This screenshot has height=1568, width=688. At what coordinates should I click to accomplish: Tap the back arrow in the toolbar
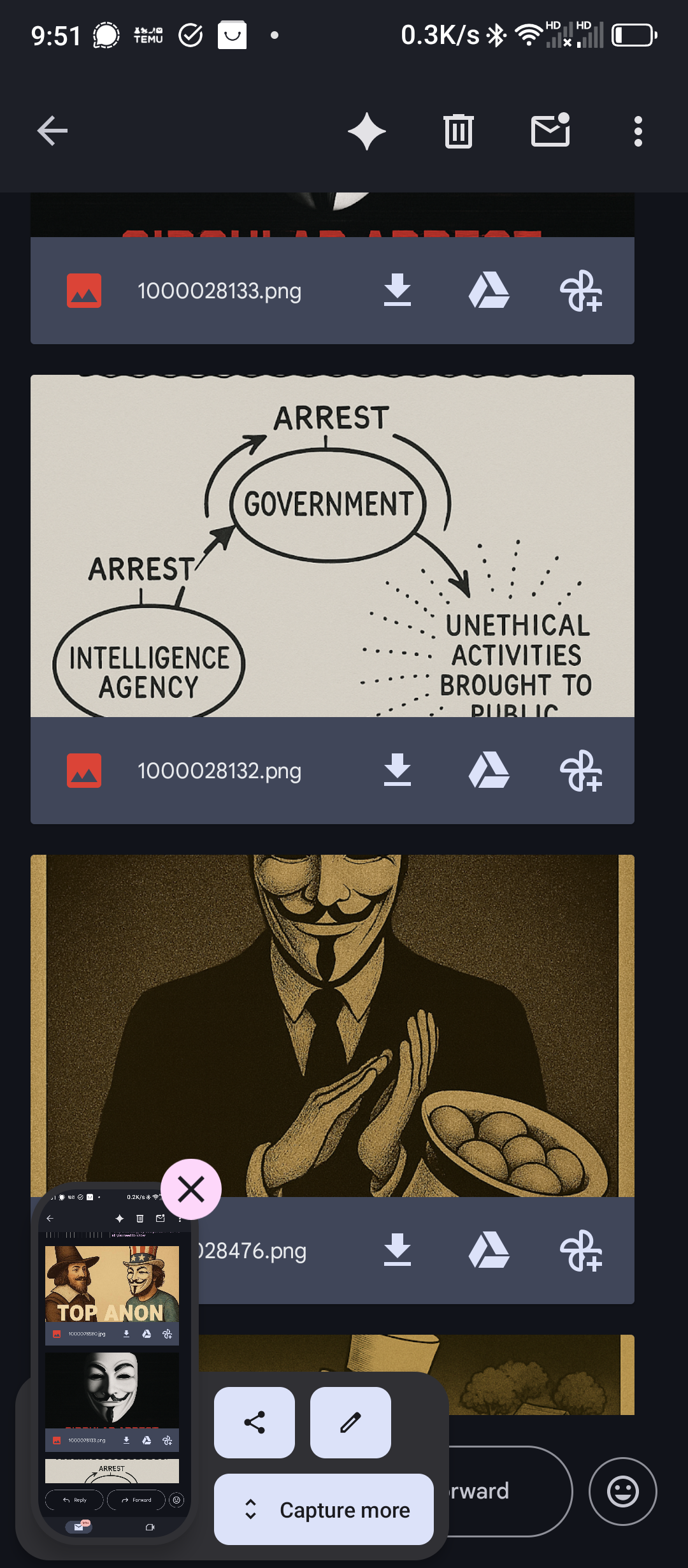coord(52,131)
